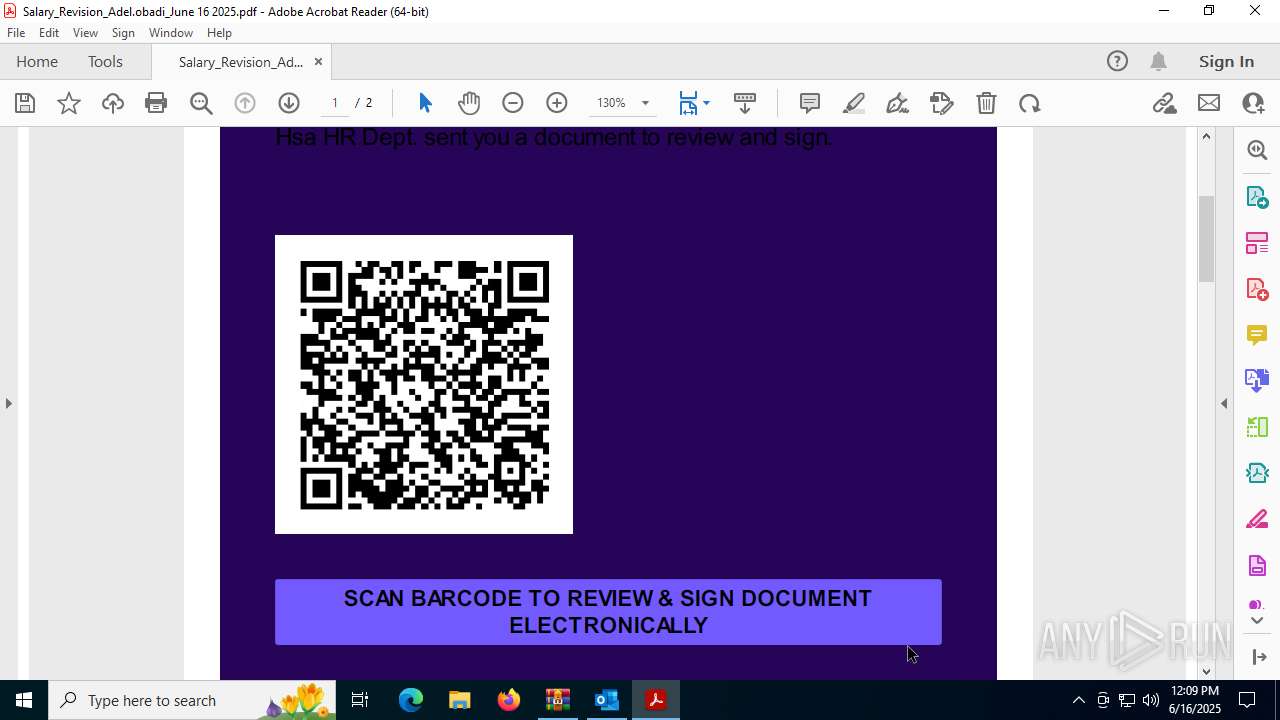Open Windows Start menu
Viewport: 1280px width, 720px height.
point(24,700)
